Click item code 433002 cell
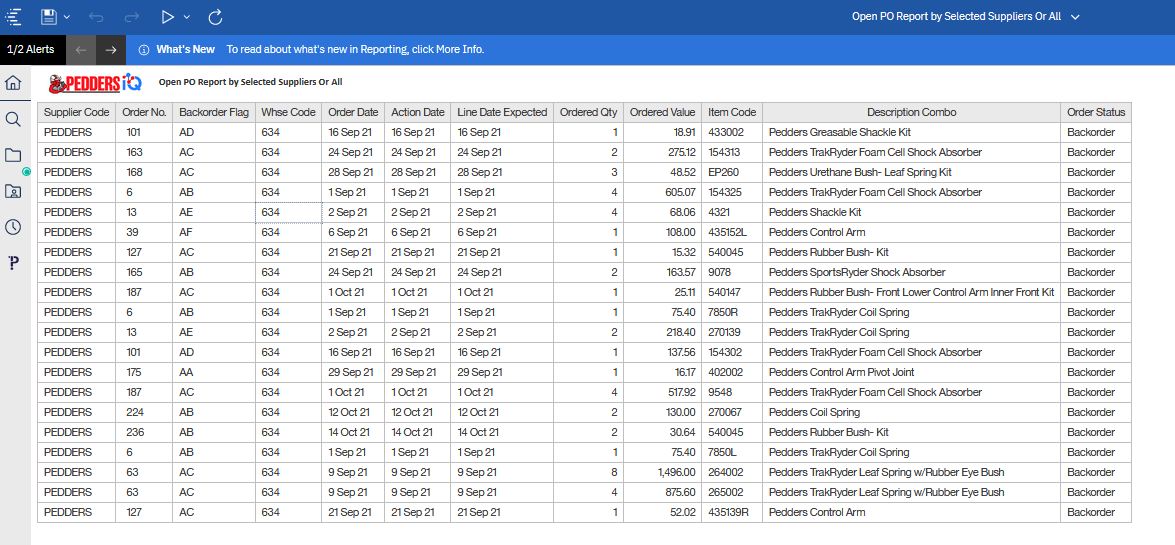Image resolution: width=1175 pixels, height=545 pixels. 732,132
